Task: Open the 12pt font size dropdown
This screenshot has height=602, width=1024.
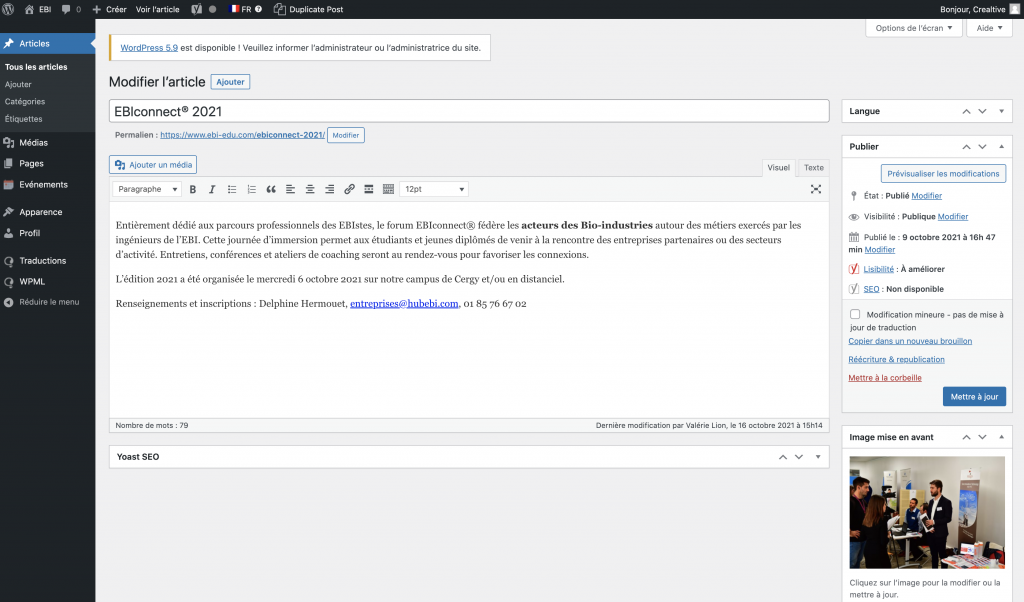Action: (x=434, y=189)
